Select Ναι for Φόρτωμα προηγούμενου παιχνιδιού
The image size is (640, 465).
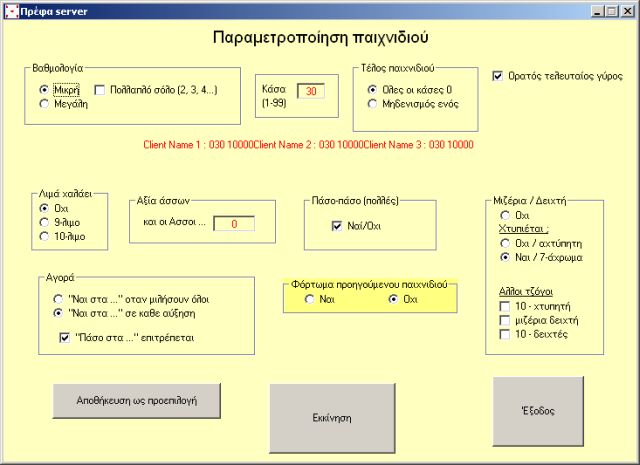click(x=309, y=299)
